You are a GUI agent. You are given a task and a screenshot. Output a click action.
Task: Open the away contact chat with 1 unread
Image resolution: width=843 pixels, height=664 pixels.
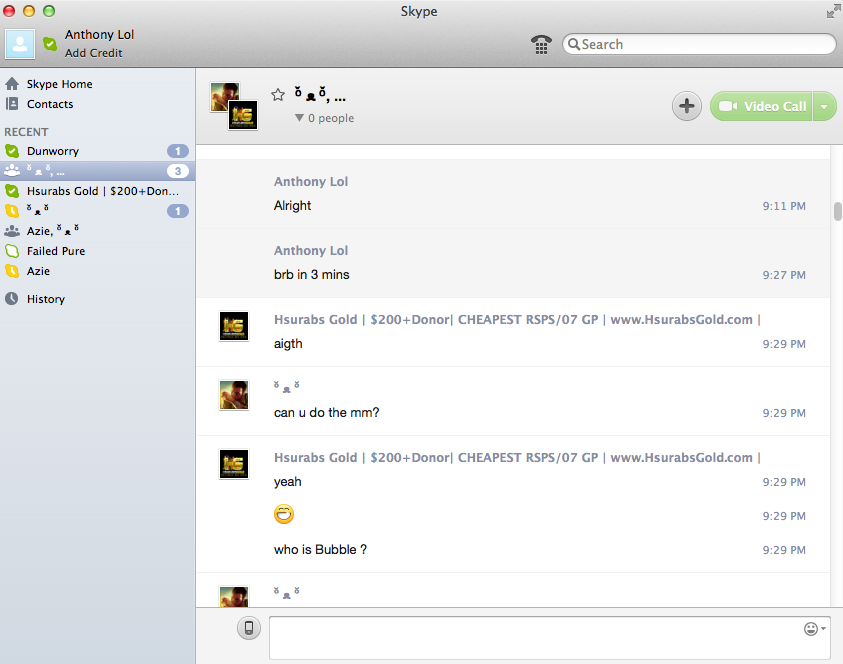[97, 211]
